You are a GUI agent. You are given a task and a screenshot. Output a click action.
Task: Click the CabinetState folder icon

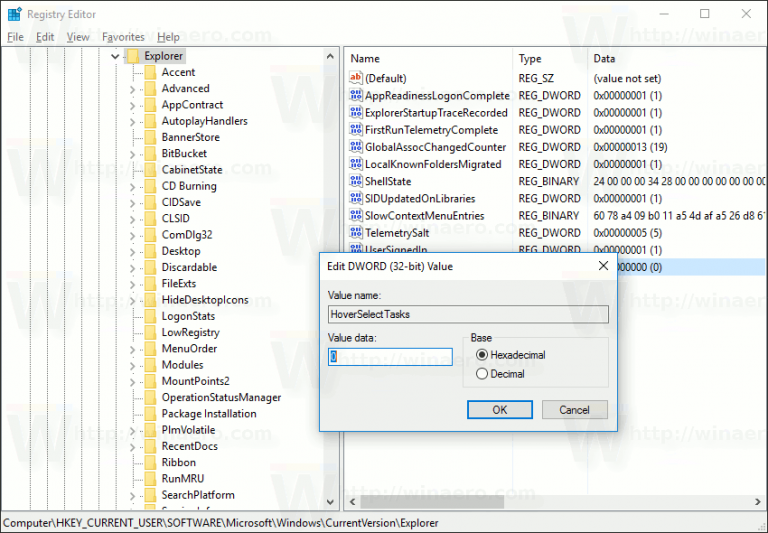click(x=150, y=170)
